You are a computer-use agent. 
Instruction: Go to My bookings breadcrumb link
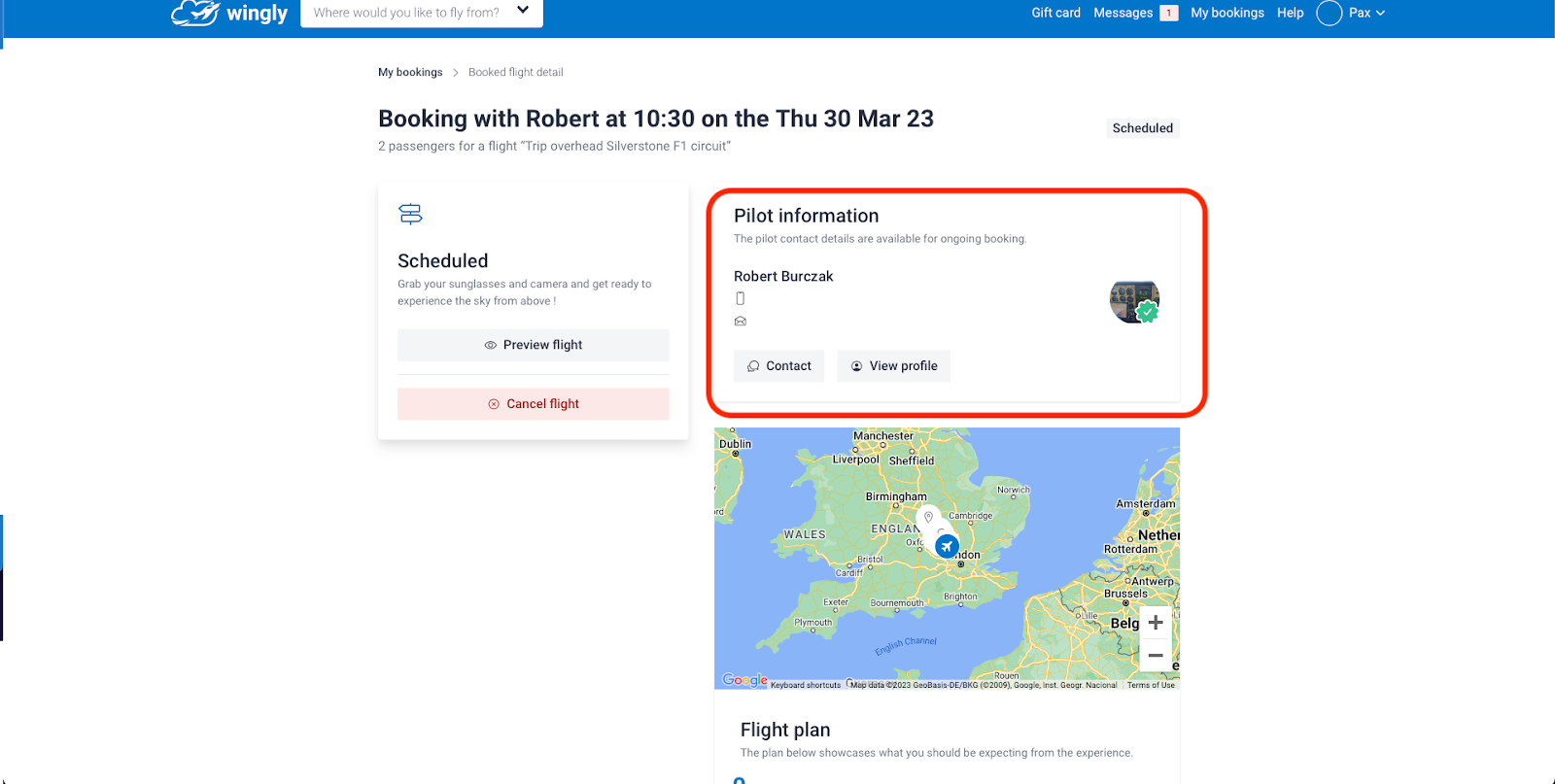(410, 72)
